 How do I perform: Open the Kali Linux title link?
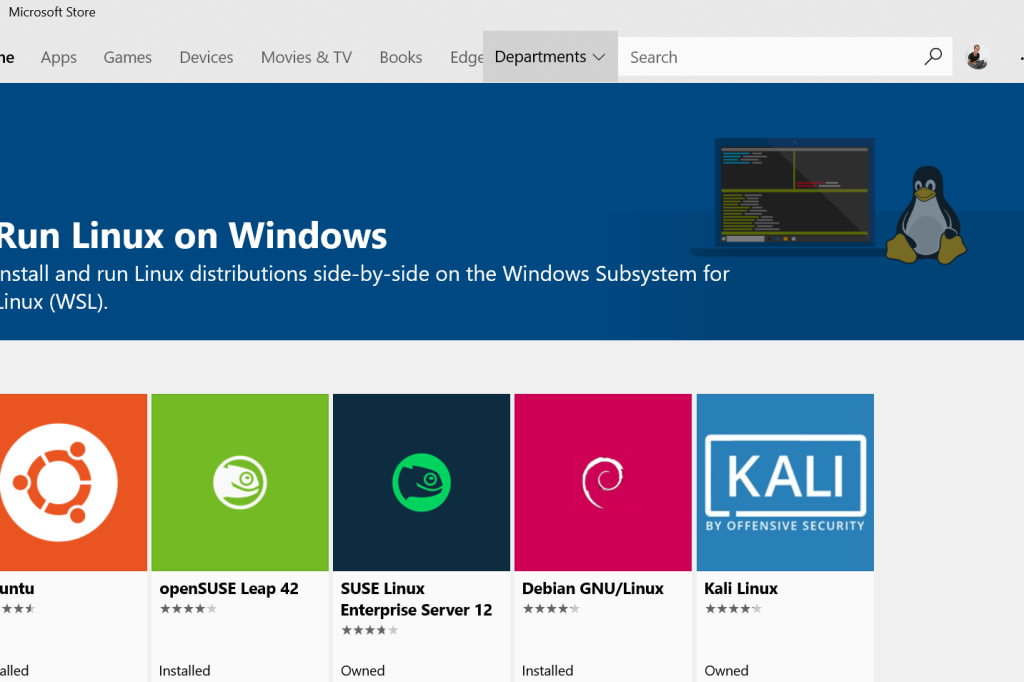(x=740, y=588)
